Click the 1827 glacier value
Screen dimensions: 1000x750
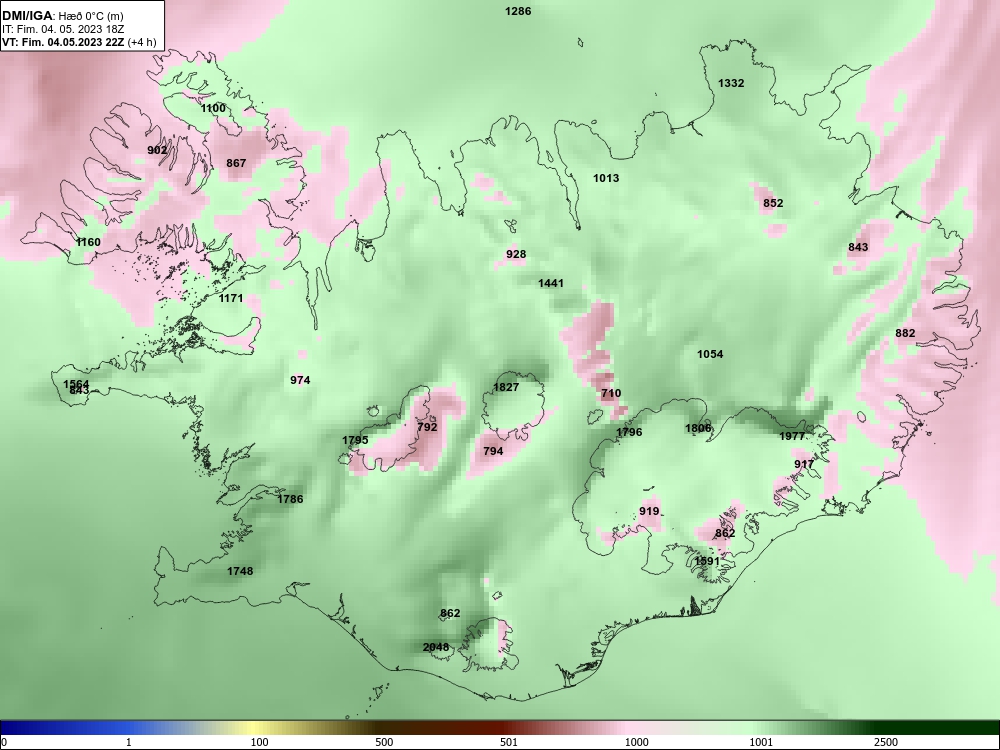pyautogui.click(x=506, y=387)
